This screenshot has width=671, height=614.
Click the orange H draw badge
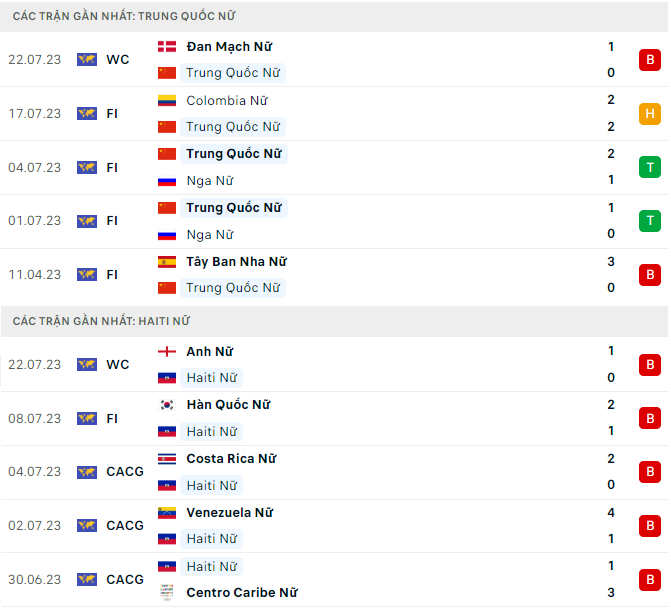tap(650, 114)
